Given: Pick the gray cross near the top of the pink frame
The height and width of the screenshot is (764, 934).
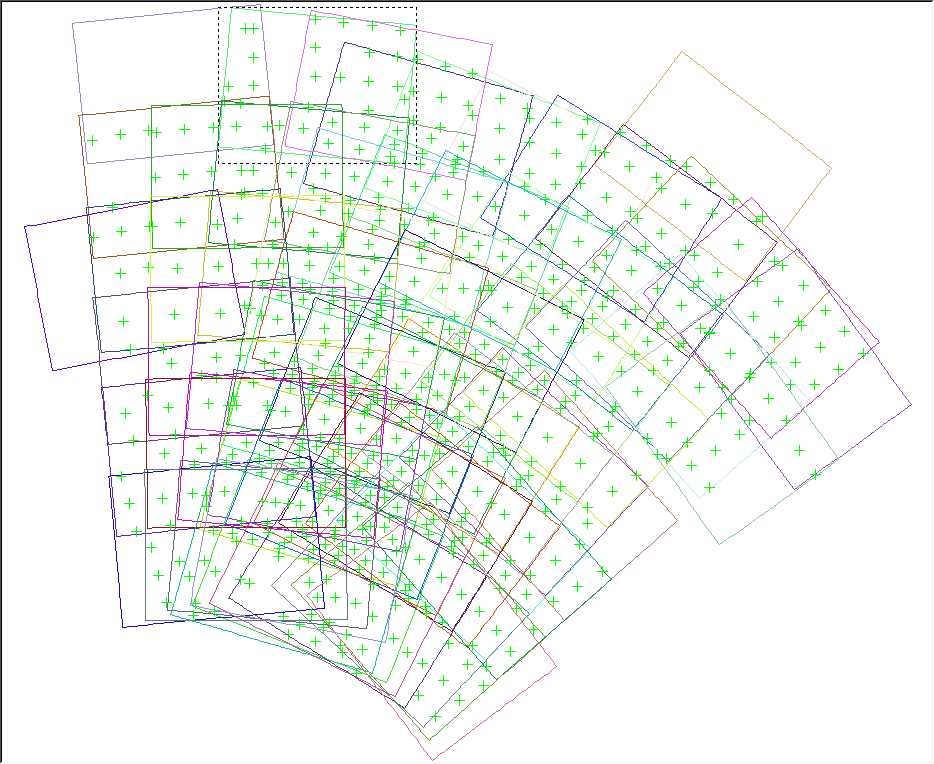Looking at the screenshot, I should point(316,47).
